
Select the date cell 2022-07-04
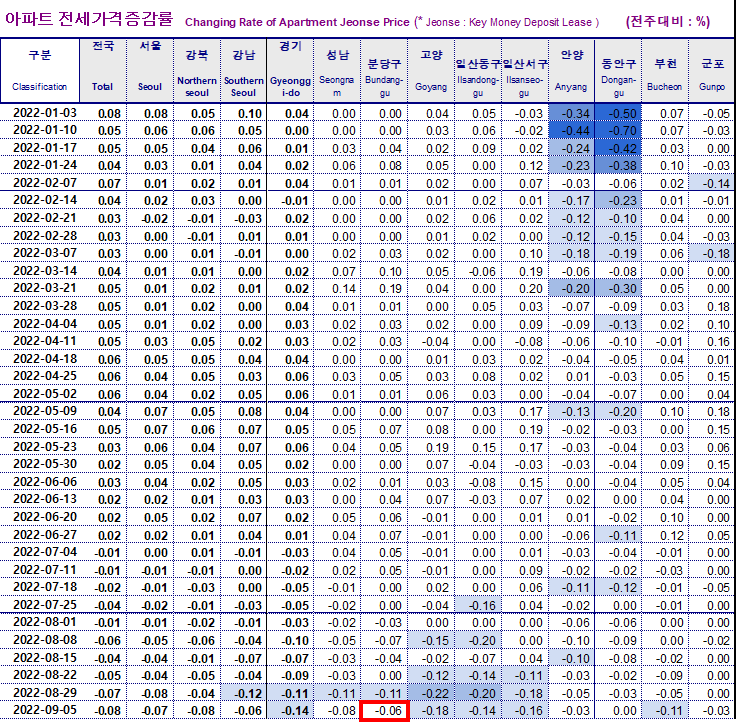(40, 552)
